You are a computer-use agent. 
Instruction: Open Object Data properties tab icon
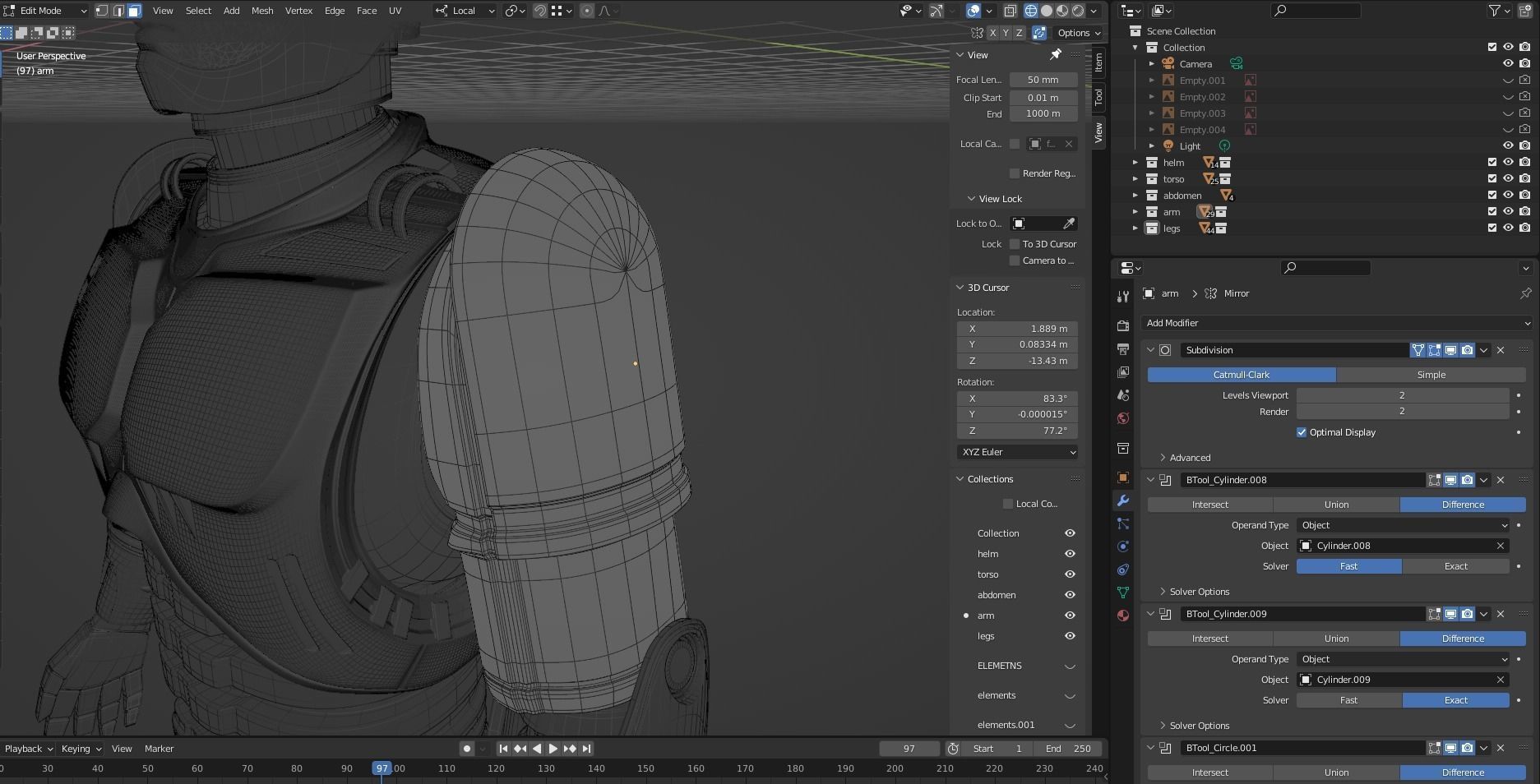[1123, 593]
